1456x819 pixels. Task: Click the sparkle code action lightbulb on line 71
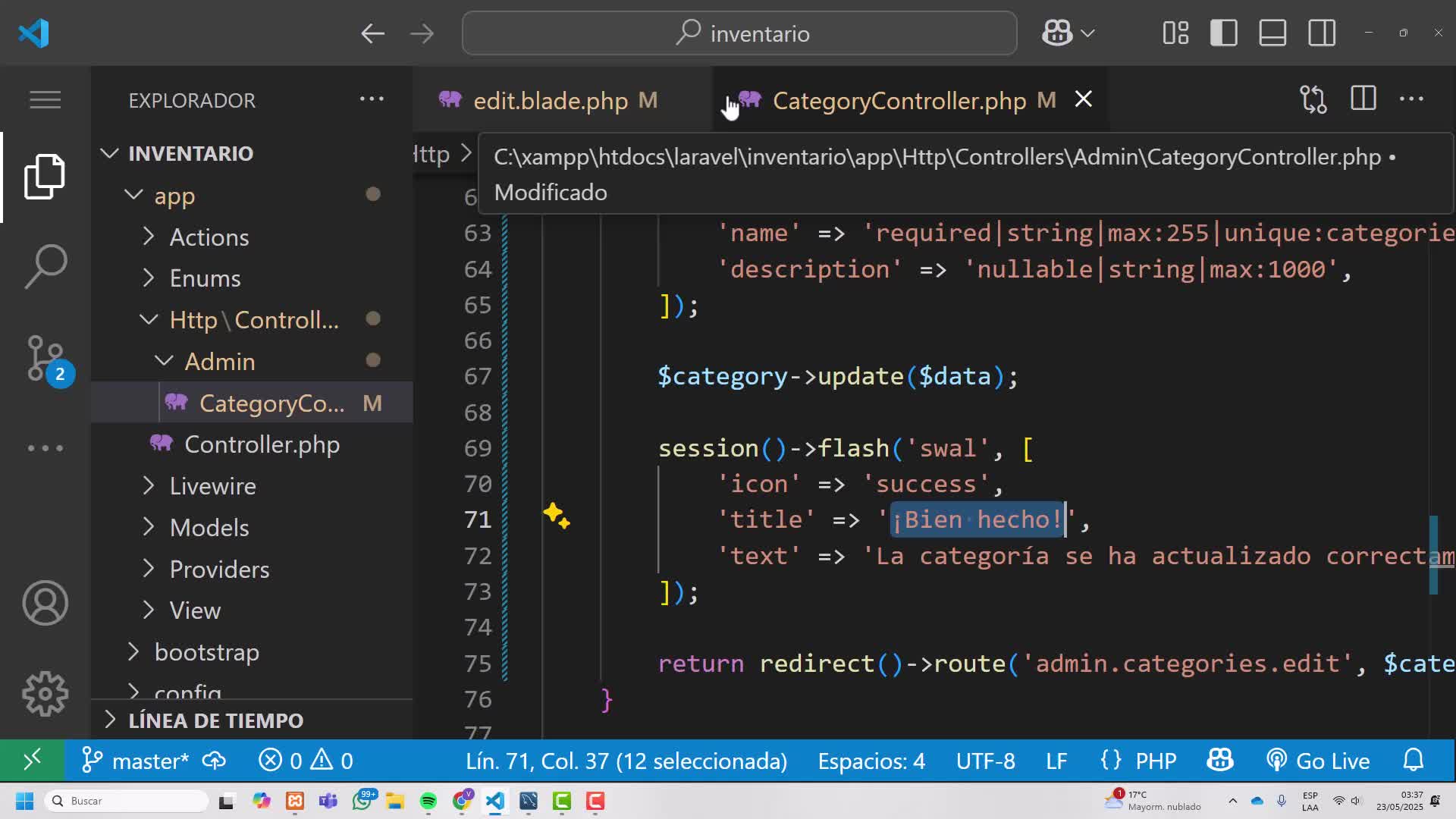tap(557, 516)
